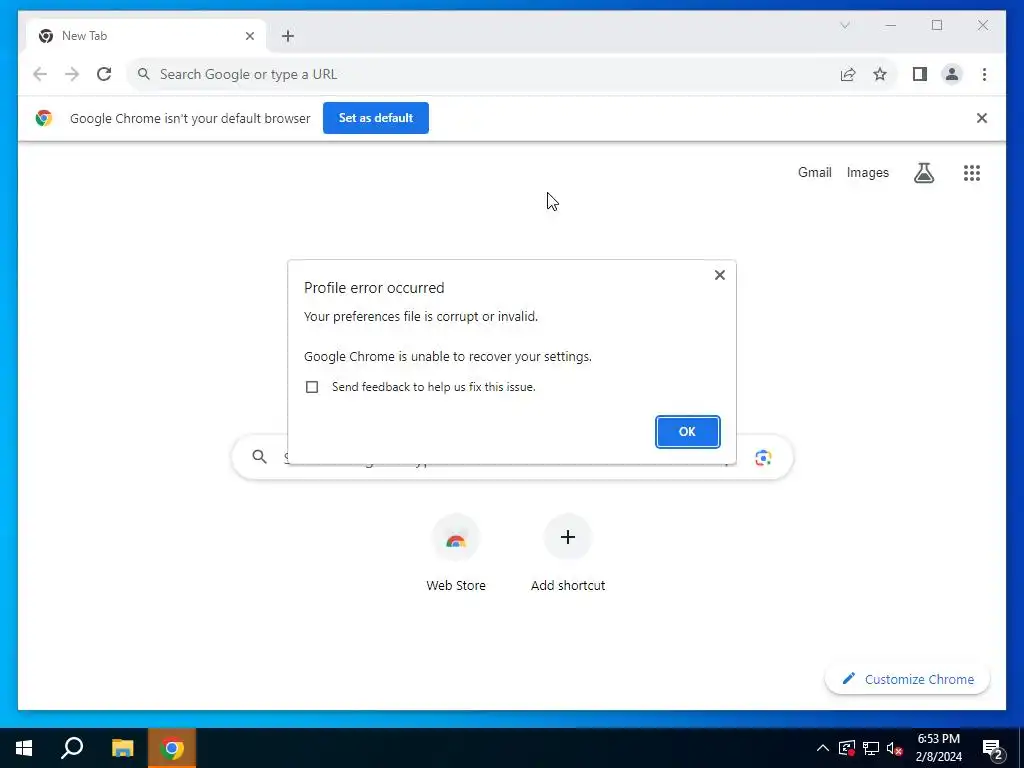Open the Gmail link
This screenshot has width=1024, height=768.
[814, 172]
